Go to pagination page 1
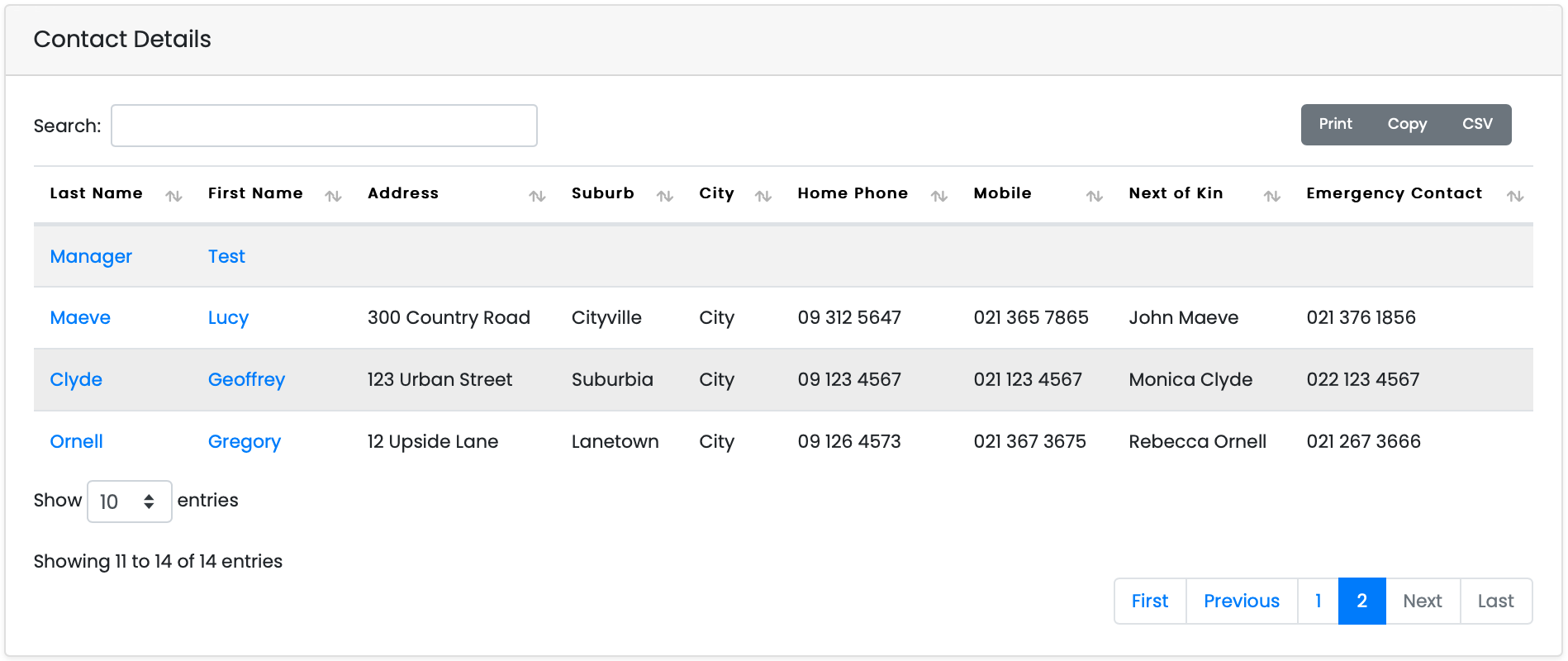 pyautogui.click(x=1318, y=601)
